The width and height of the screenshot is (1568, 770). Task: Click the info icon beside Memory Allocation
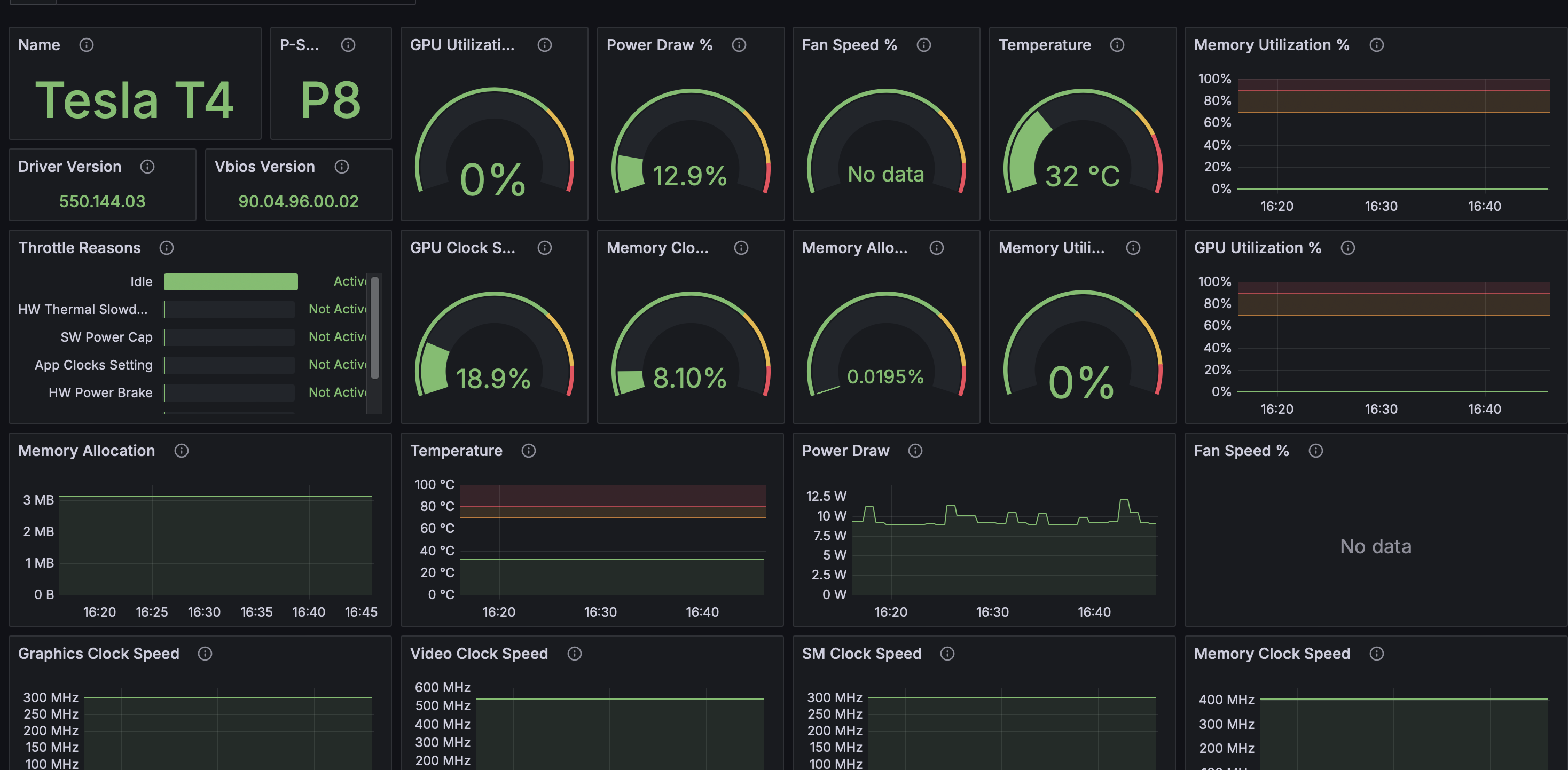[x=182, y=451]
